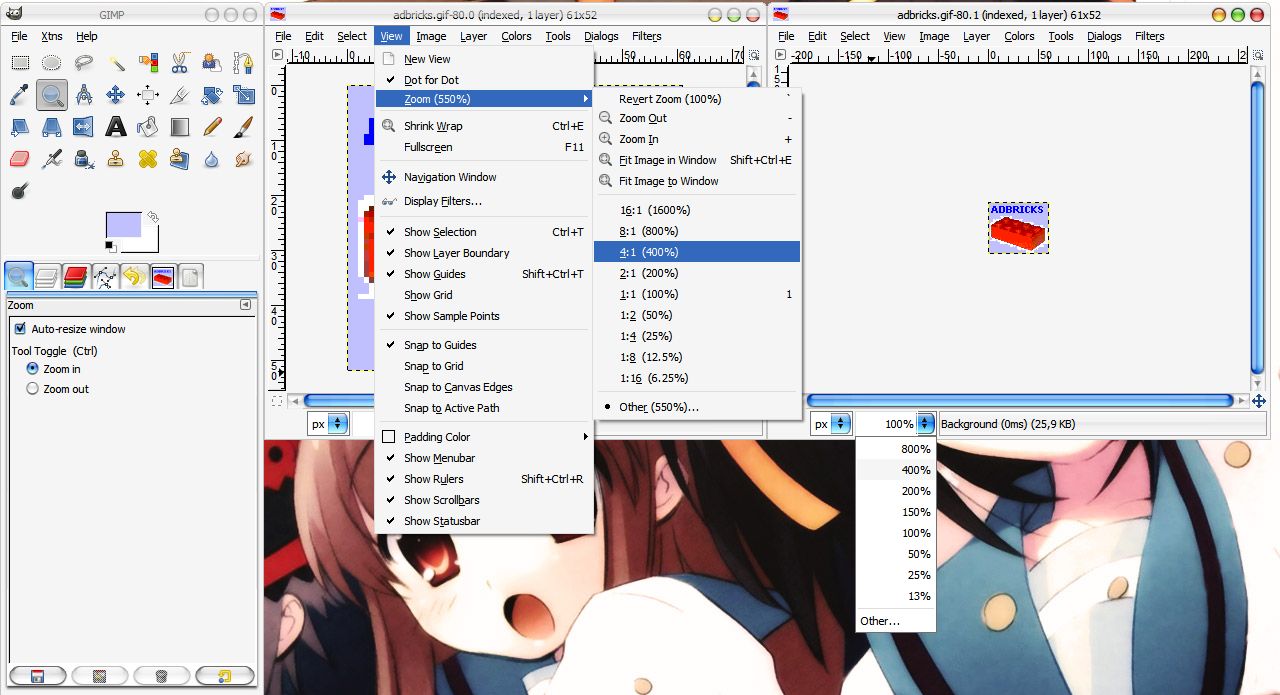Viewport: 1280px width, 695px height.
Task: Choose 150% from zoom dropdown list
Action: (896, 512)
